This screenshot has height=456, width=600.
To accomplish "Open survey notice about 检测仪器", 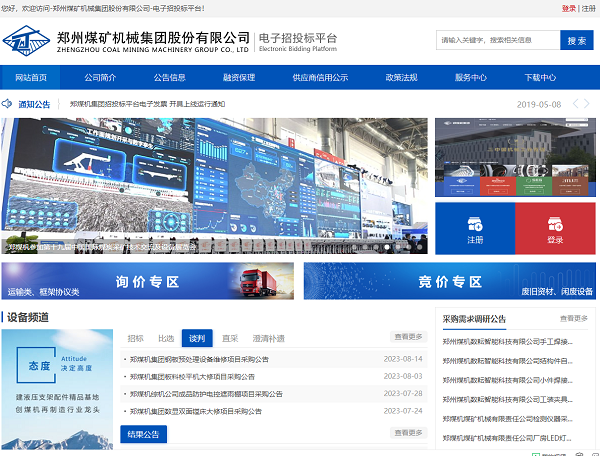I will tap(507, 419).
